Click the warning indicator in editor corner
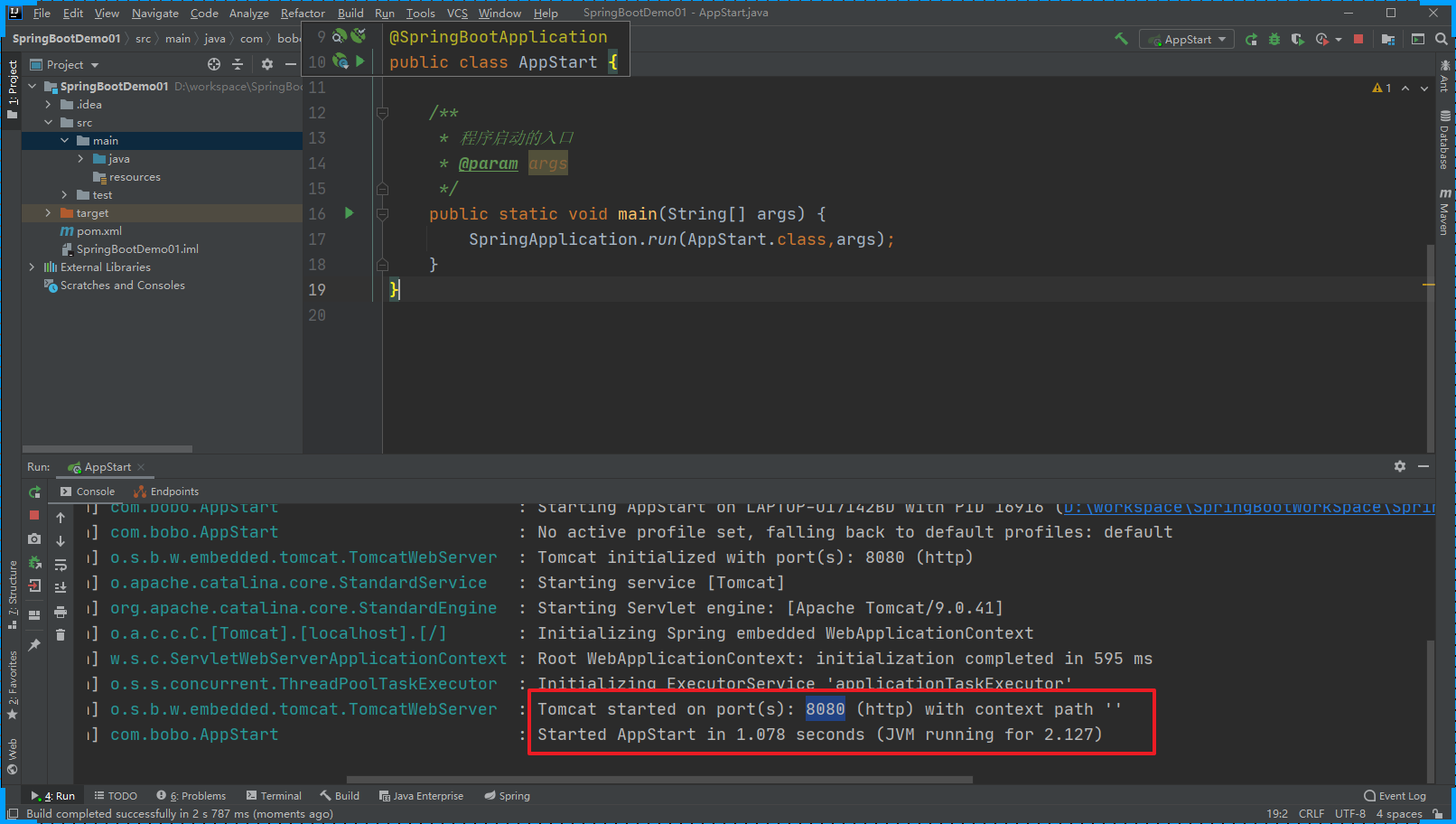This screenshot has width=1456, height=824. click(x=1382, y=88)
